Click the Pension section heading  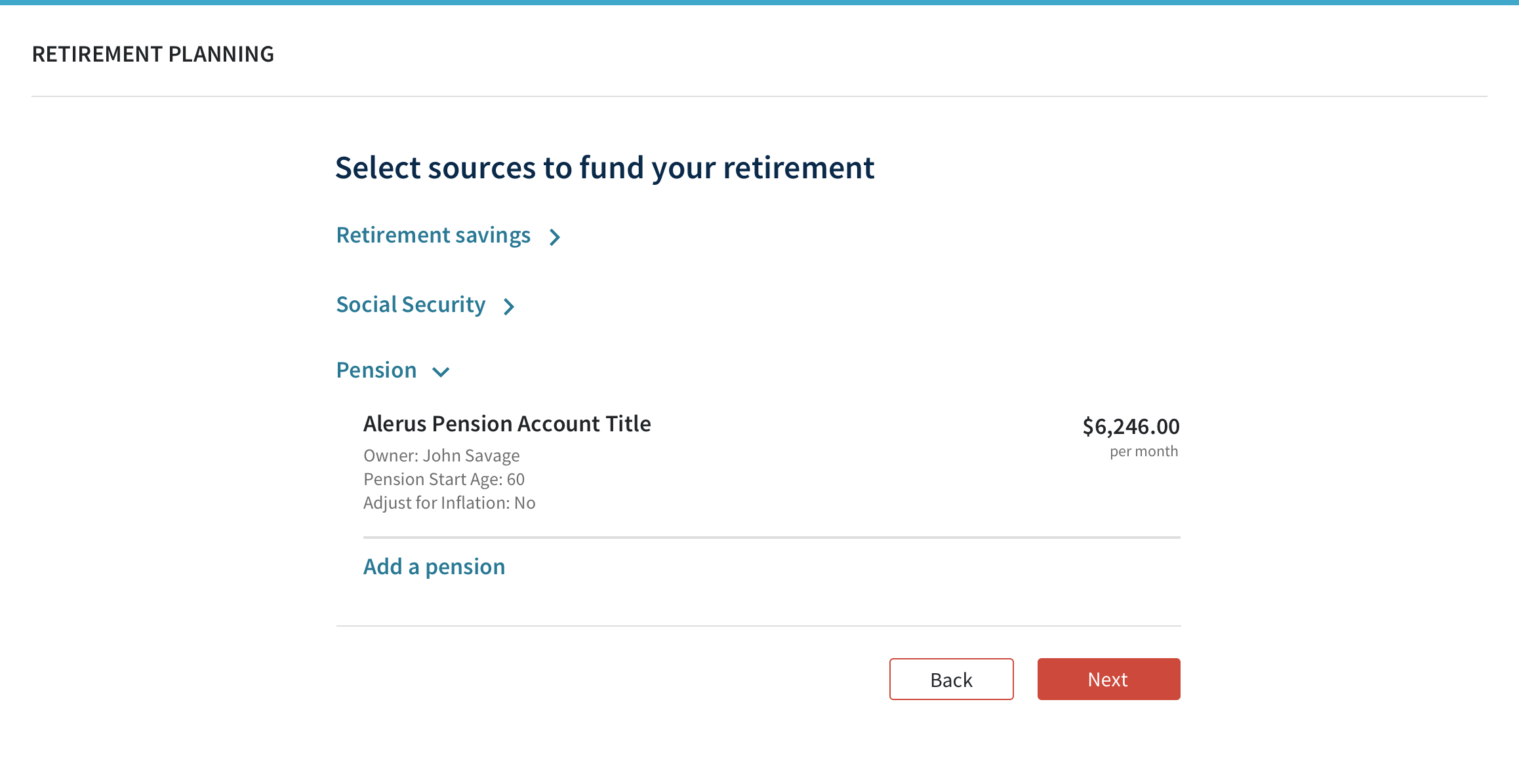coord(376,370)
